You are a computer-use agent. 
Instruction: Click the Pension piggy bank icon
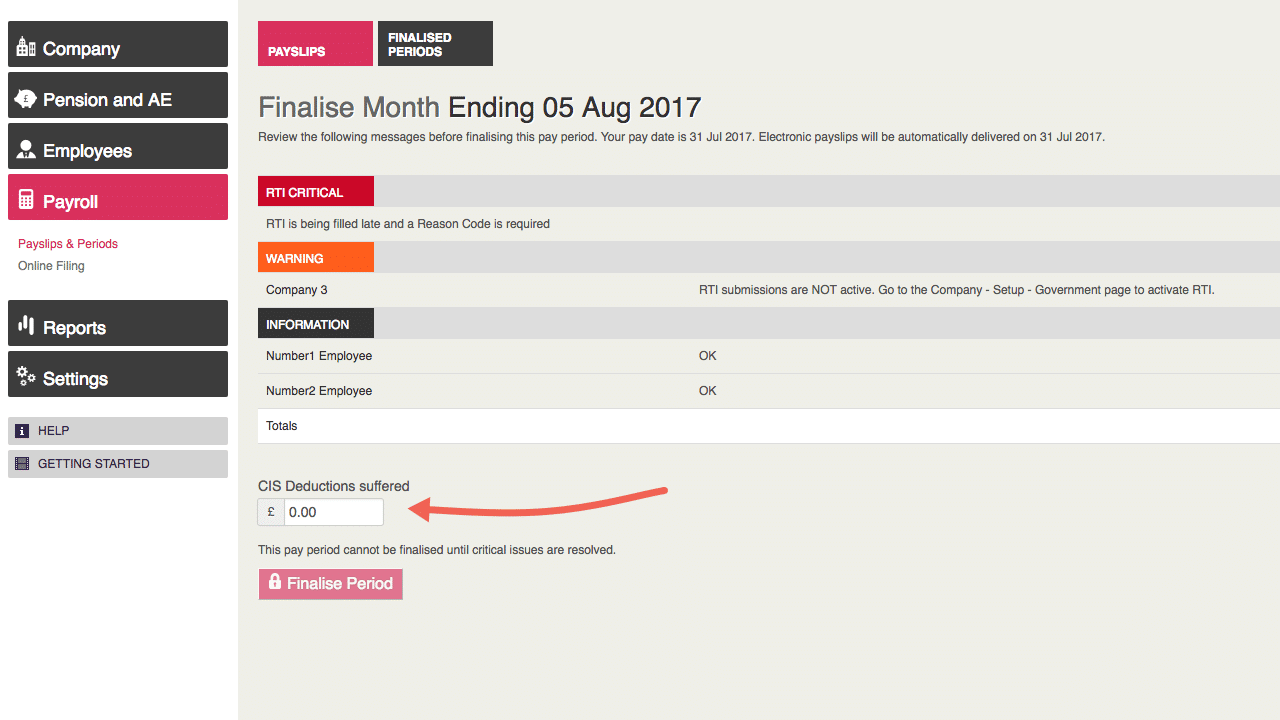[x=26, y=99]
